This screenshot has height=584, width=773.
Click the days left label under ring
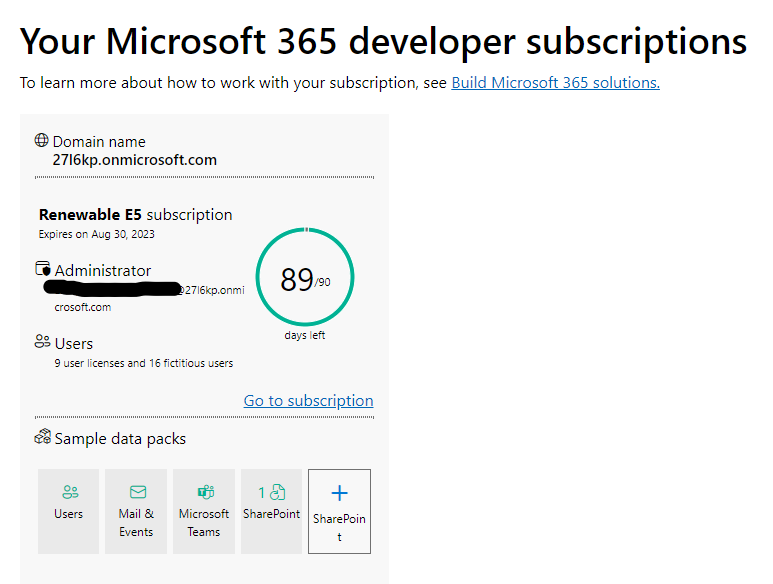pyautogui.click(x=305, y=335)
